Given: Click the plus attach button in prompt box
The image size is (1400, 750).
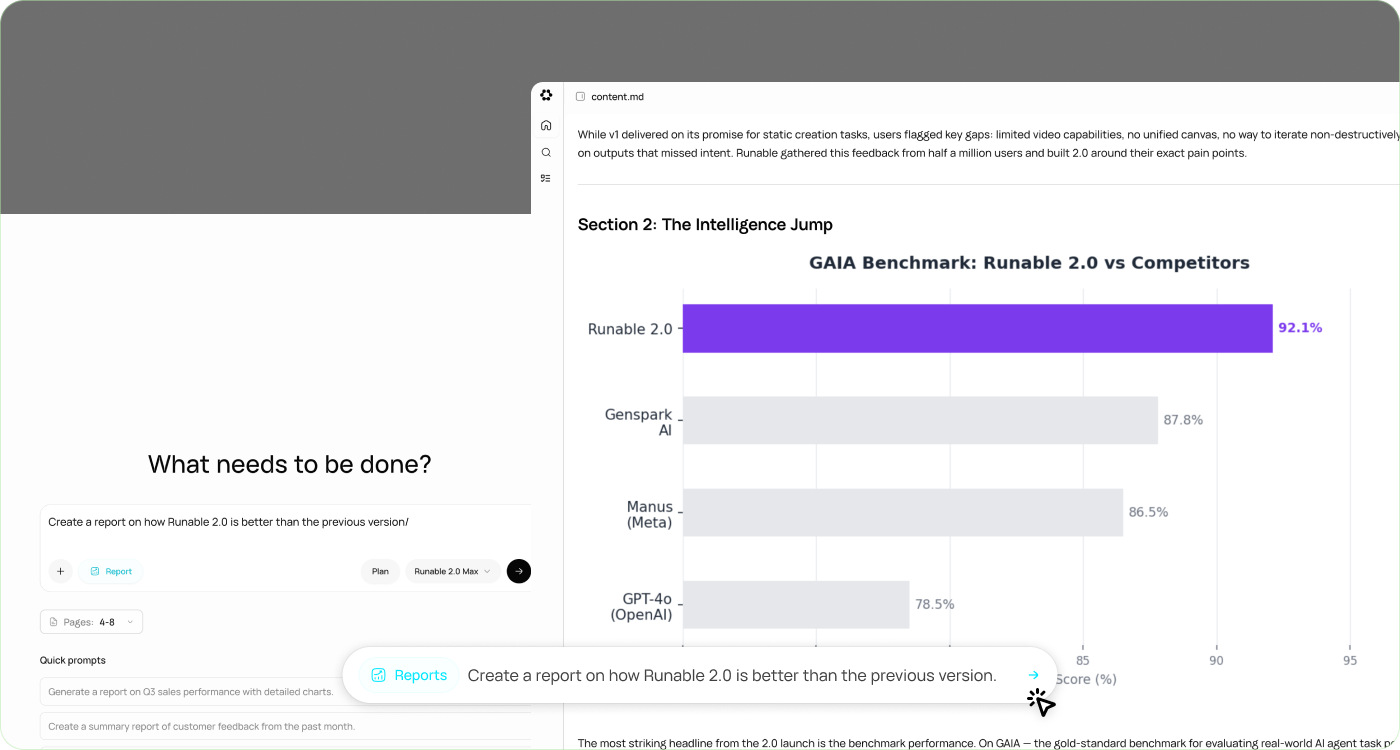Looking at the screenshot, I should [60, 571].
